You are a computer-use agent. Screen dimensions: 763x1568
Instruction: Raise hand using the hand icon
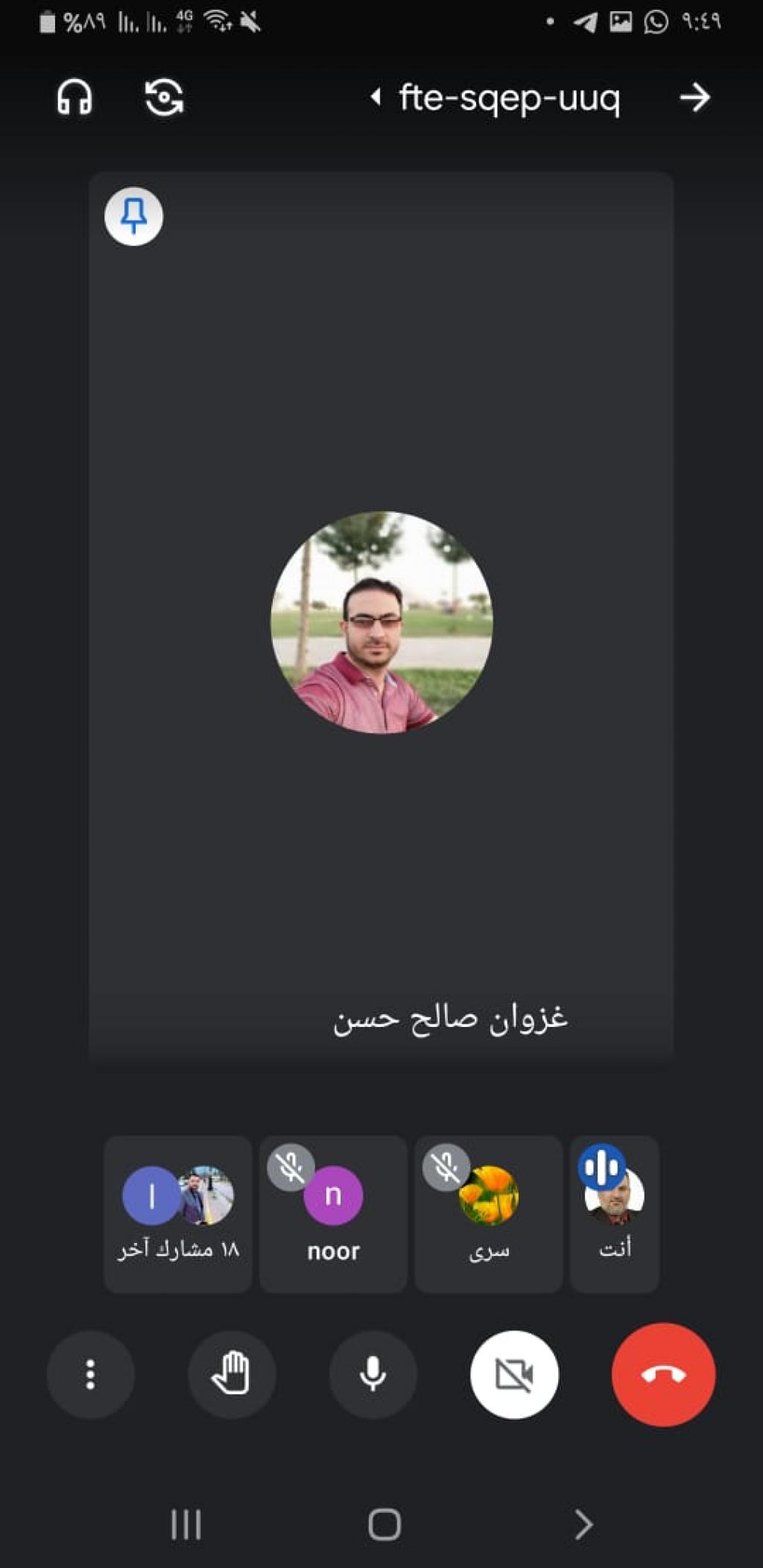[x=231, y=1374]
